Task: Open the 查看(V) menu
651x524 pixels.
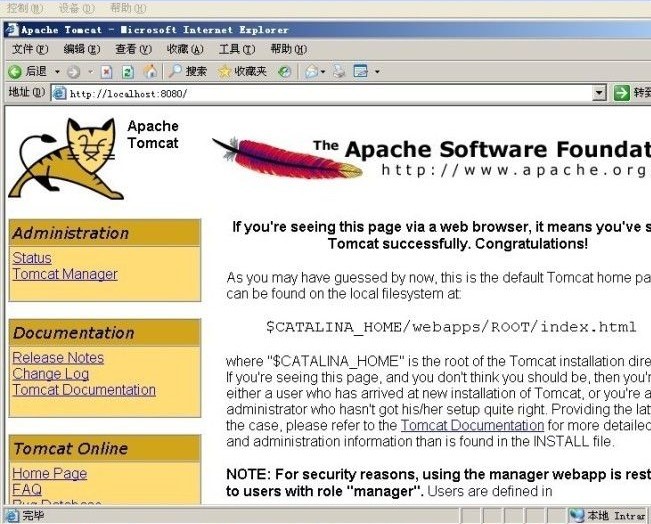Action: tap(133, 49)
